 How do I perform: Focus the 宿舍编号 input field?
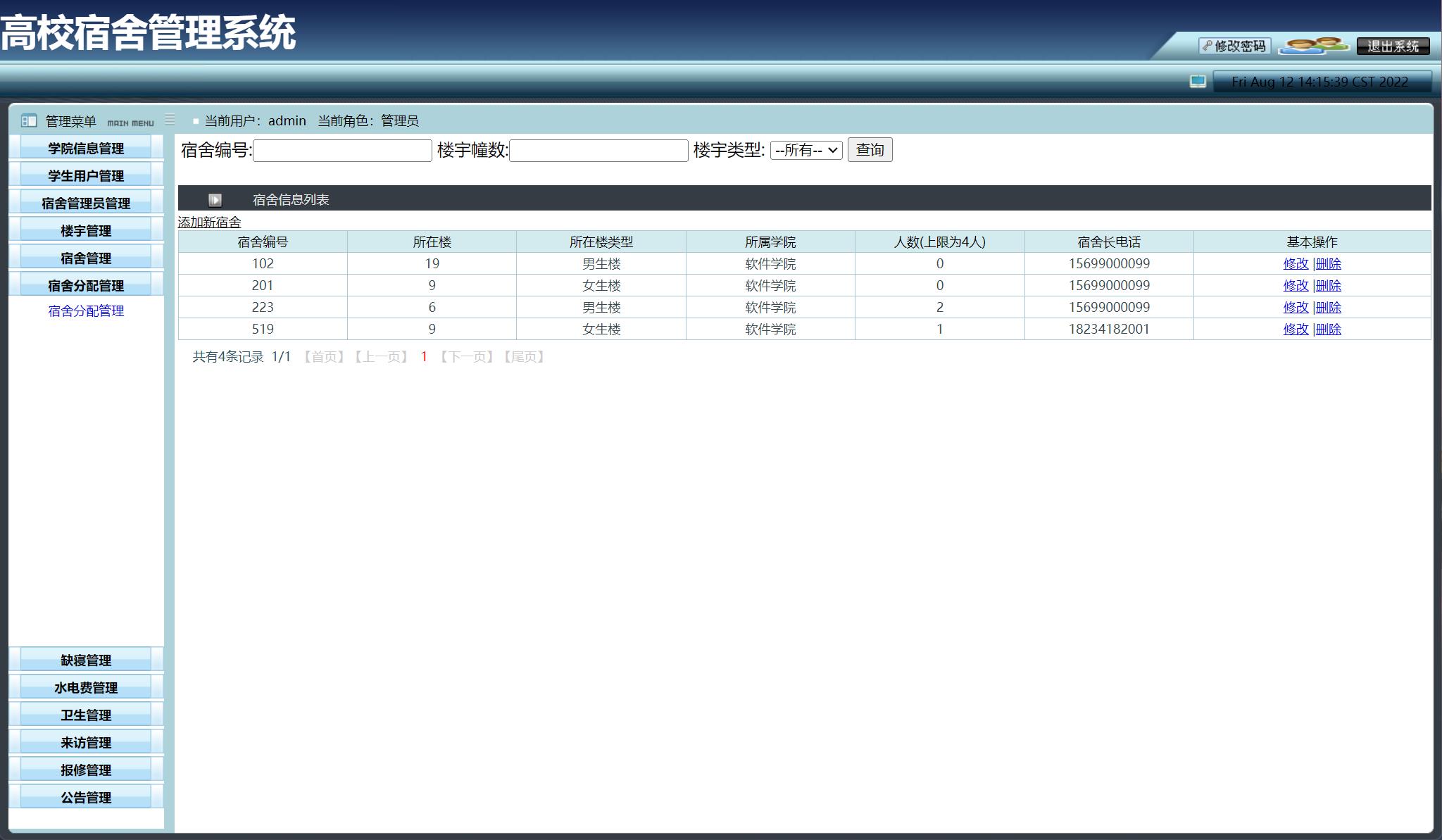(342, 151)
